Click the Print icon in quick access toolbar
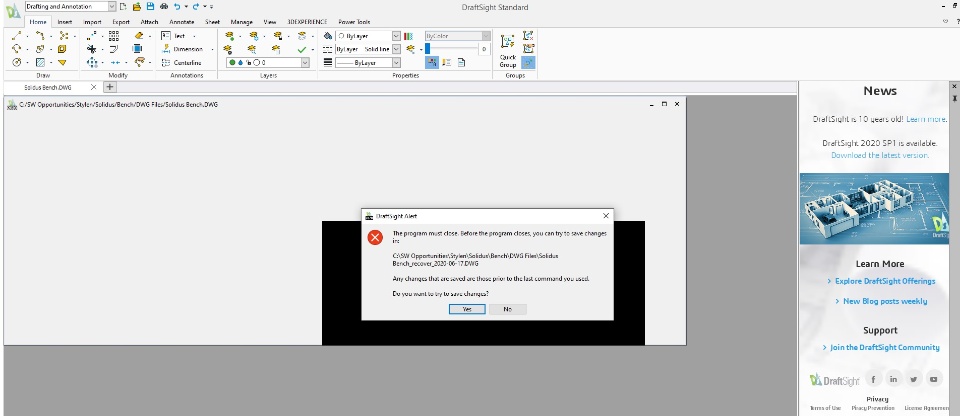Viewport: 960px width, 416px height. tap(163, 6)
